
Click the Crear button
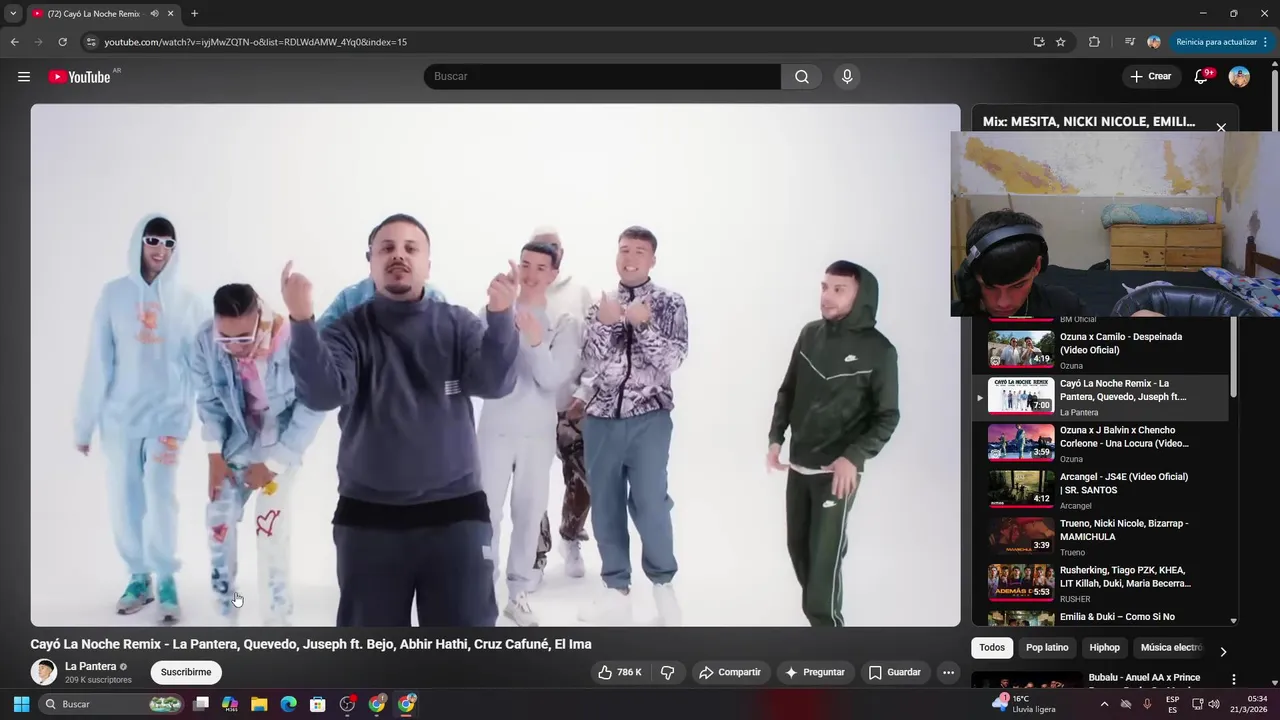click(x=1151, y=77)
